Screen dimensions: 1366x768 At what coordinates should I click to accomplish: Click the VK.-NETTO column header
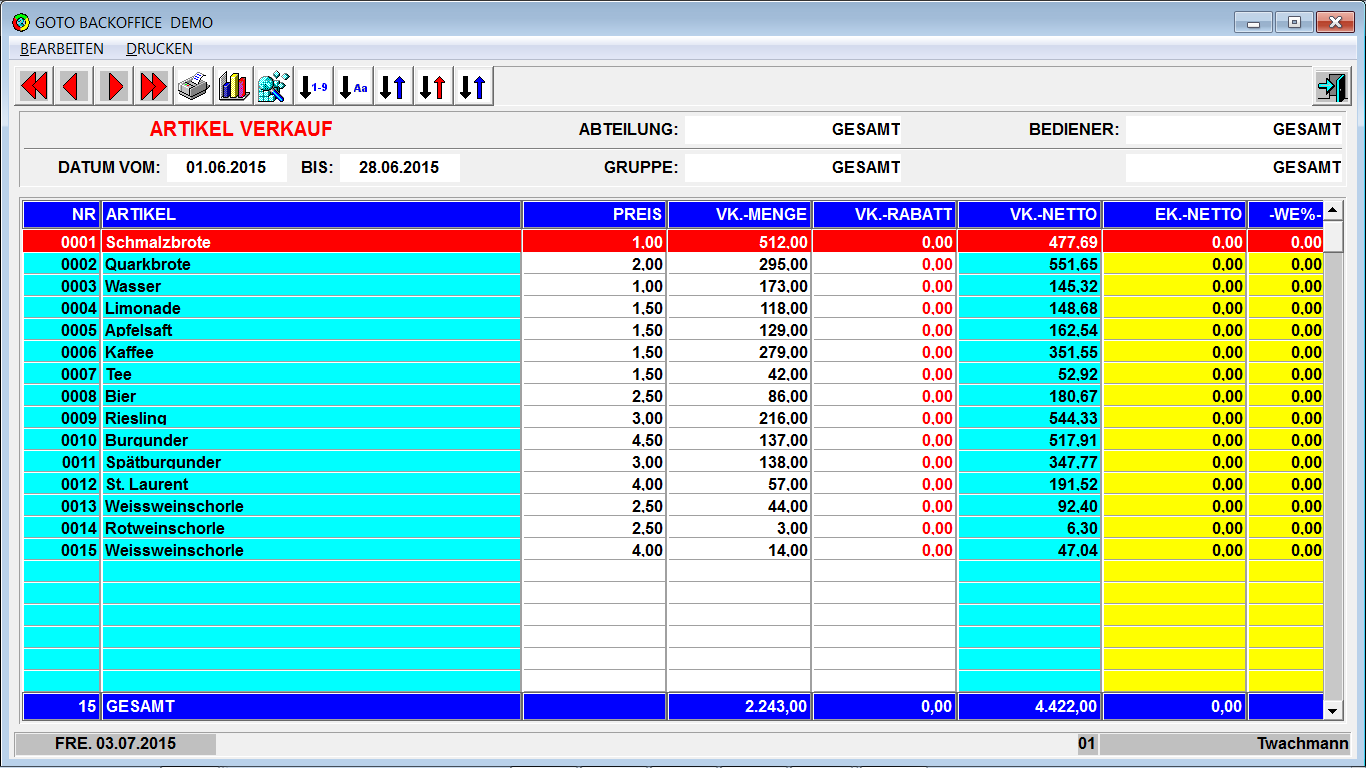coord(1029,214)
